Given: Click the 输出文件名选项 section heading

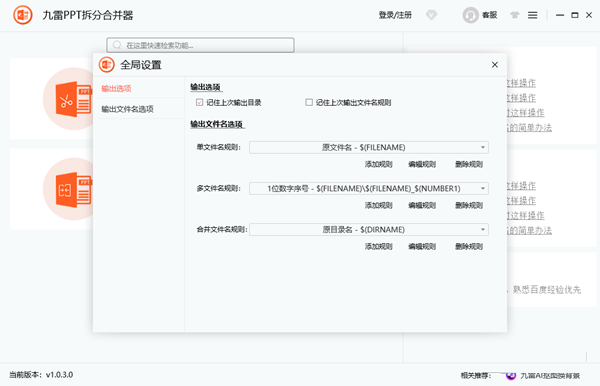Looking at the screenshot, I should (x=217, y=124).
